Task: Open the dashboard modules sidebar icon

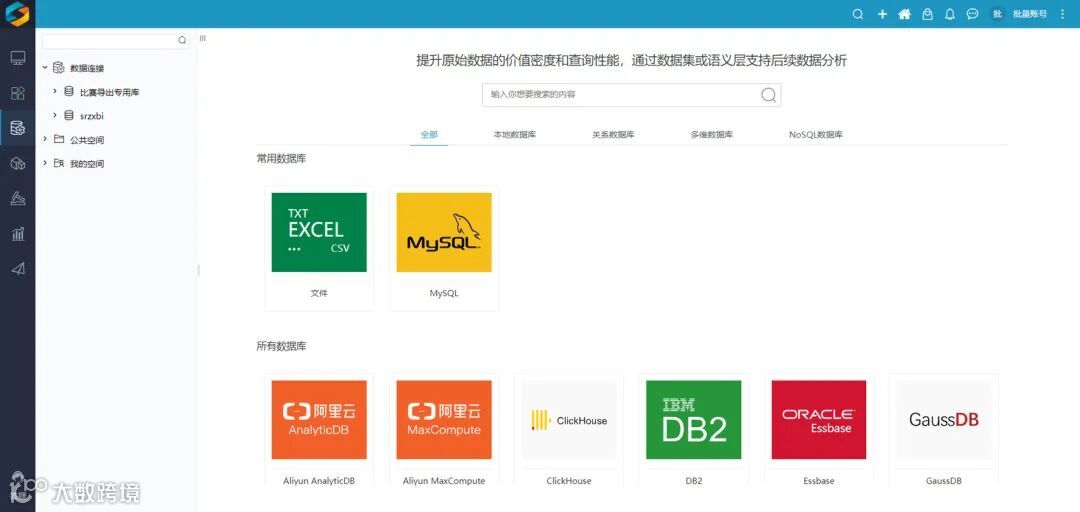Action: pyautogui.click(x=18, y=93)
